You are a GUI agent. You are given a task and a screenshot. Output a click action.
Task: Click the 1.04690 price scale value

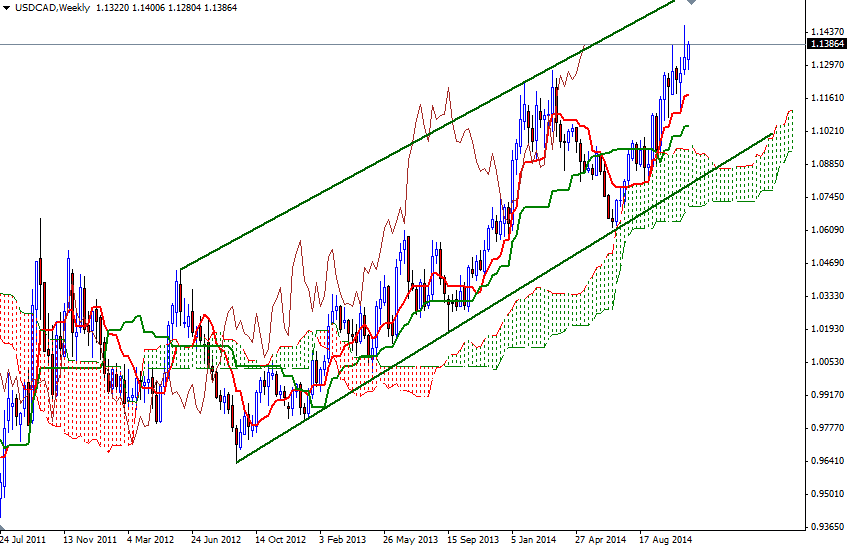827,263
